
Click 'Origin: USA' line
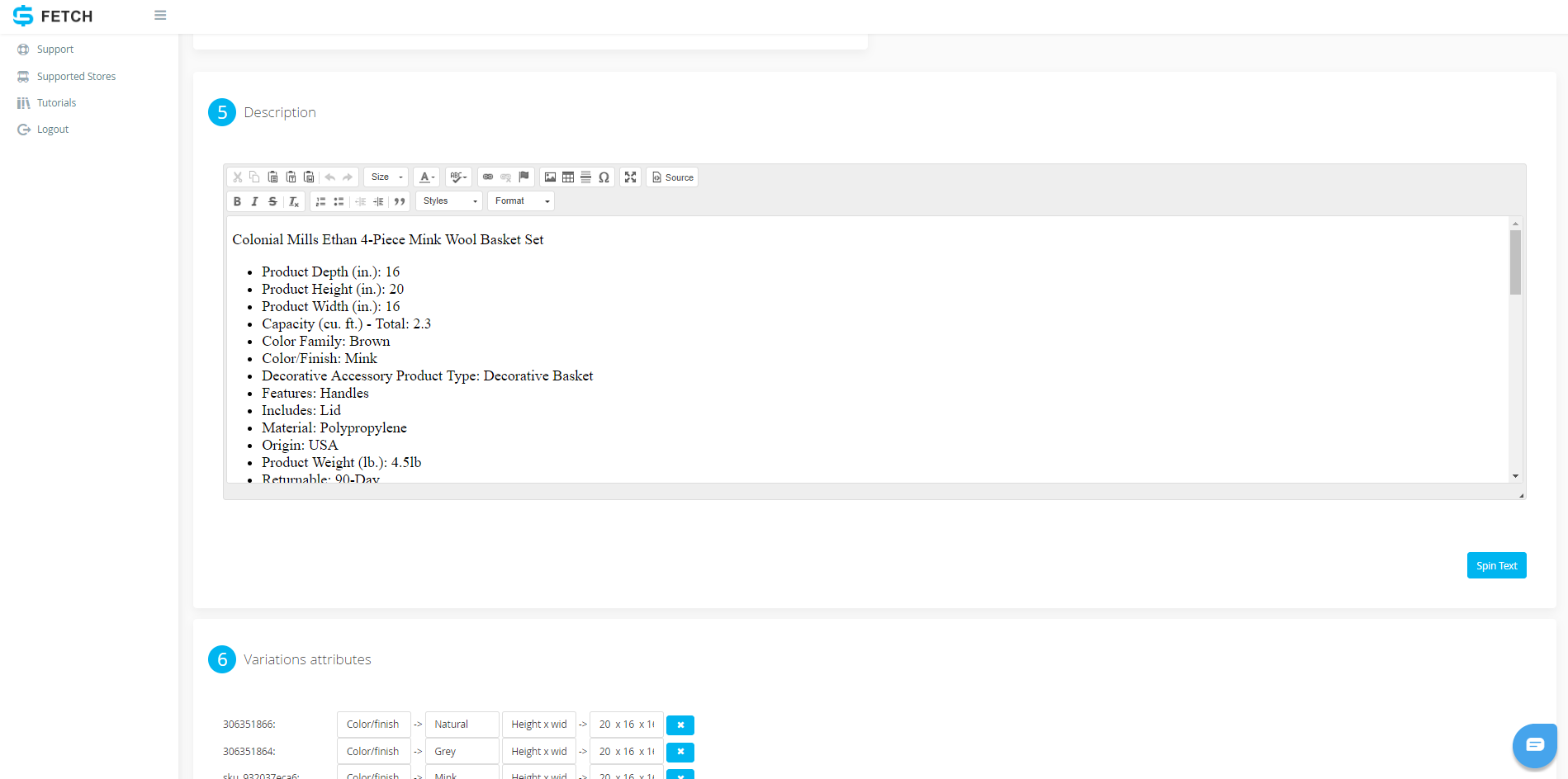pyautogui.click(x=300, y=446)
